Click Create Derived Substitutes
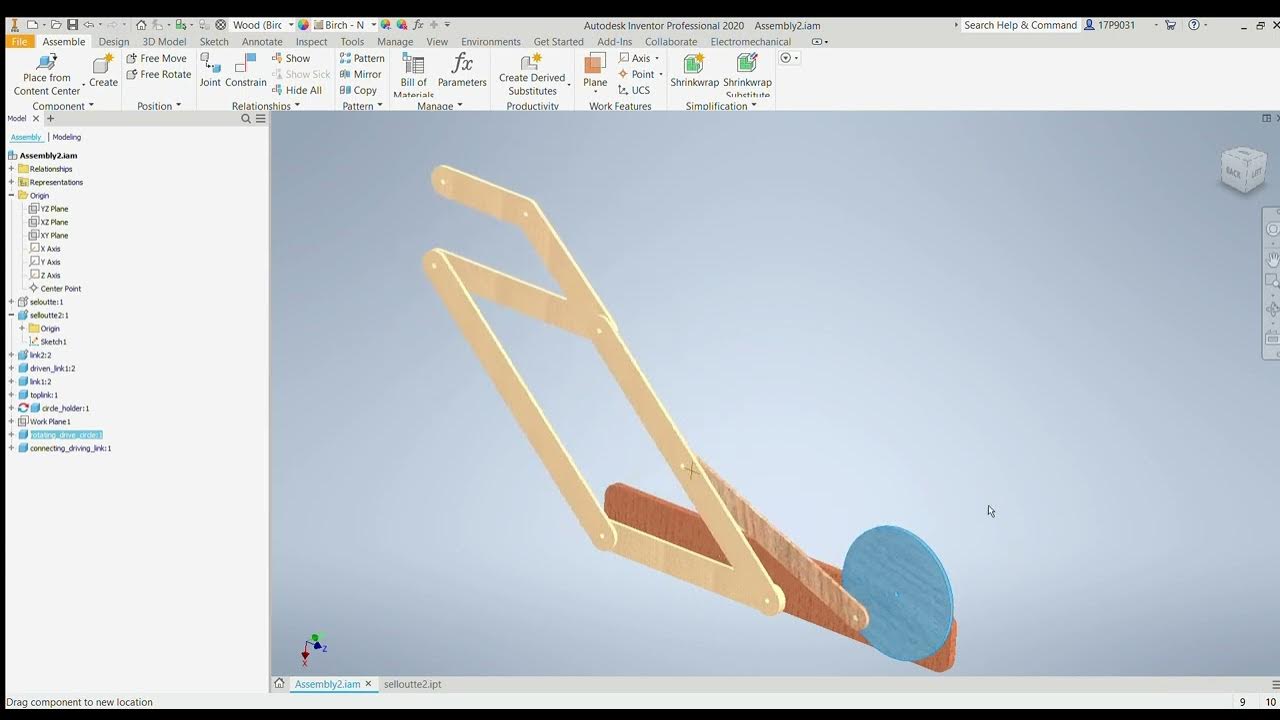This screenshot has width=1280, height=720. [532, 76]
